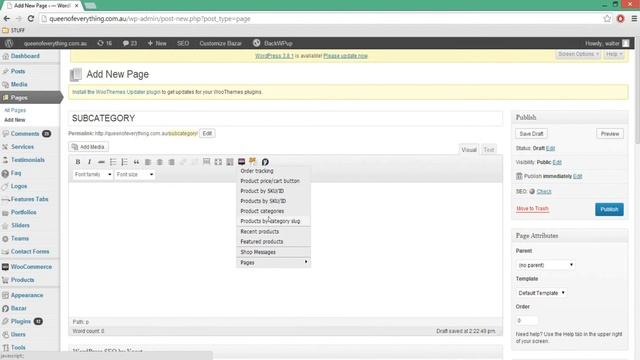640x360 pixels.
Task: Open BackWPup in admin bar
Action: tap(272, 43)
